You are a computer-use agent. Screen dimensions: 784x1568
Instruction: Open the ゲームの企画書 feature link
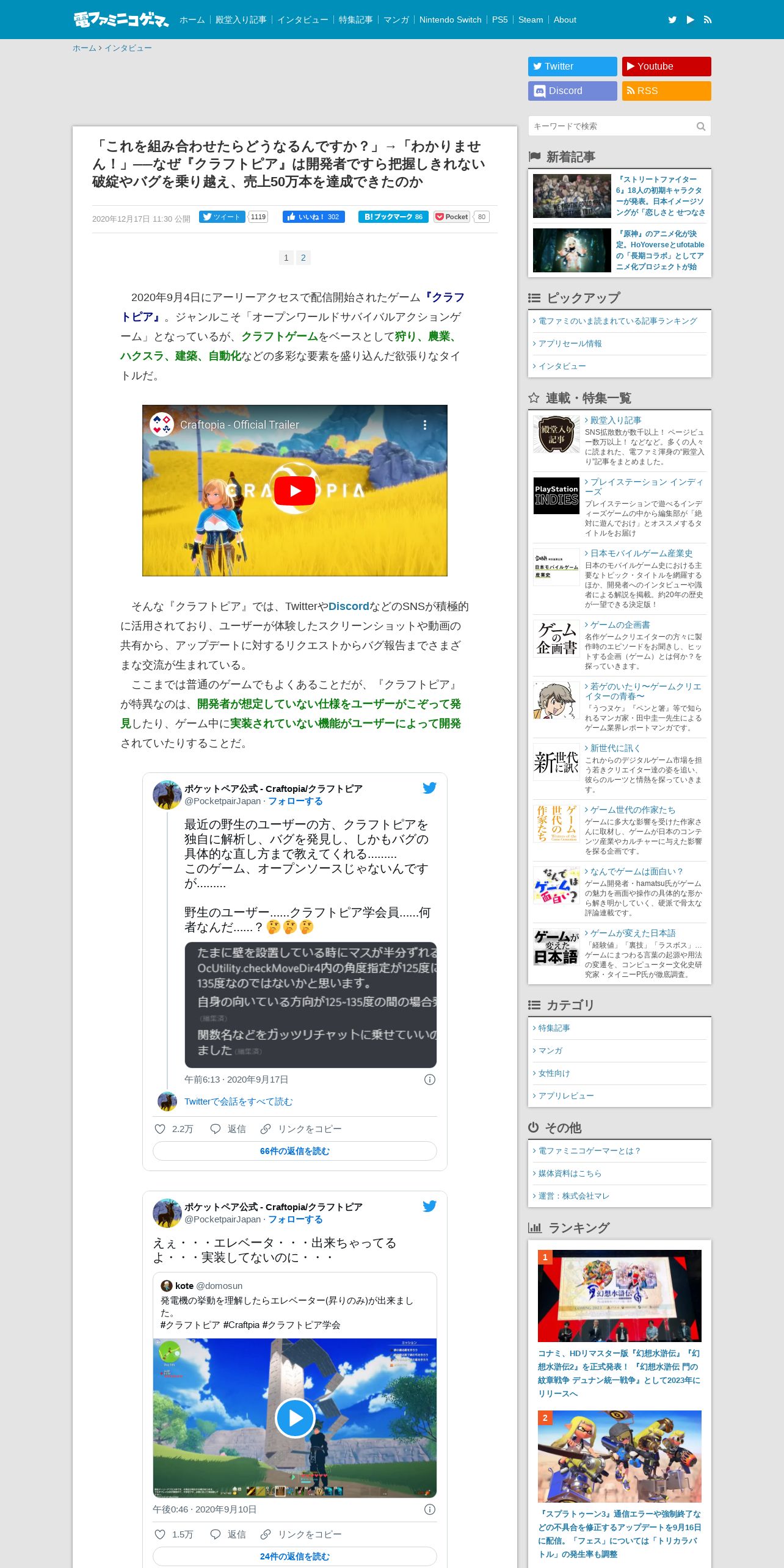(x=620, y=625)
